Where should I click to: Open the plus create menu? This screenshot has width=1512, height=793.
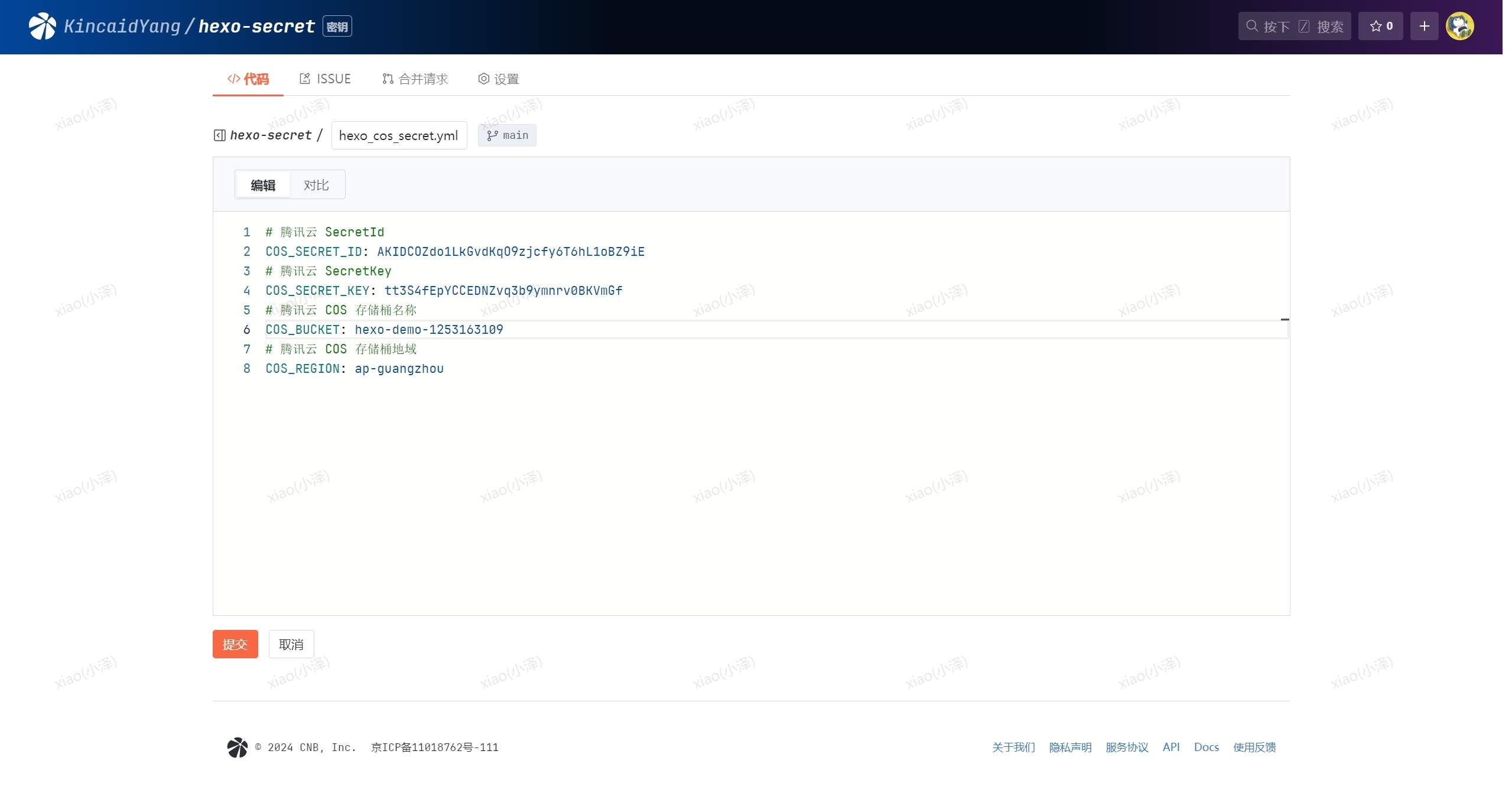click(1424, 27)
